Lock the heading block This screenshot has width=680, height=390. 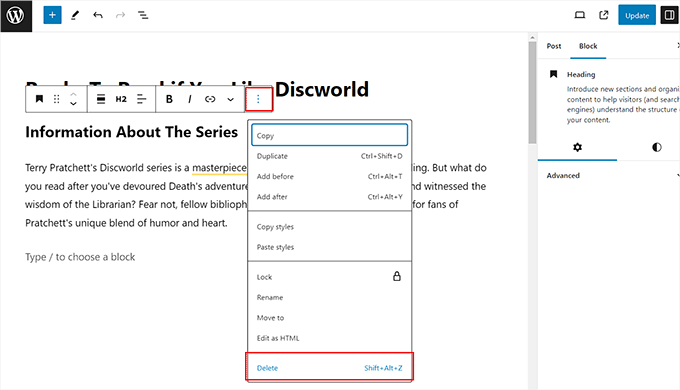(x=329, y=277)
